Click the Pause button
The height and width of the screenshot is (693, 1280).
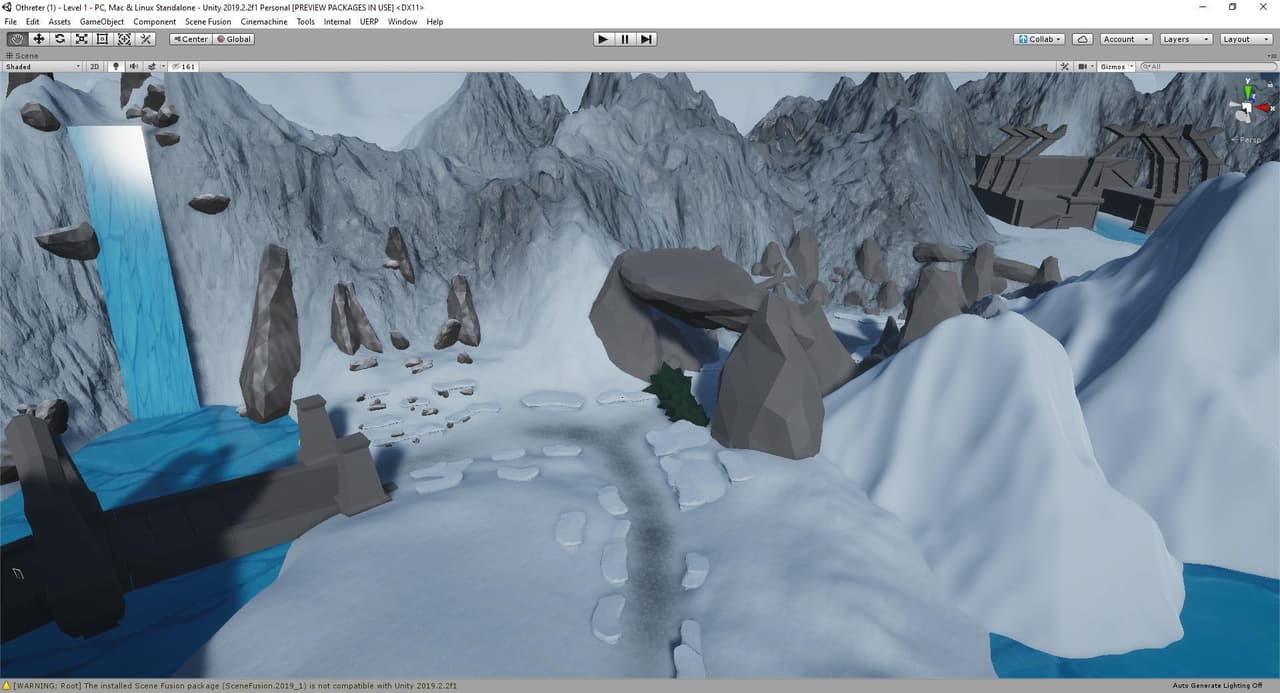click(625, 39)
